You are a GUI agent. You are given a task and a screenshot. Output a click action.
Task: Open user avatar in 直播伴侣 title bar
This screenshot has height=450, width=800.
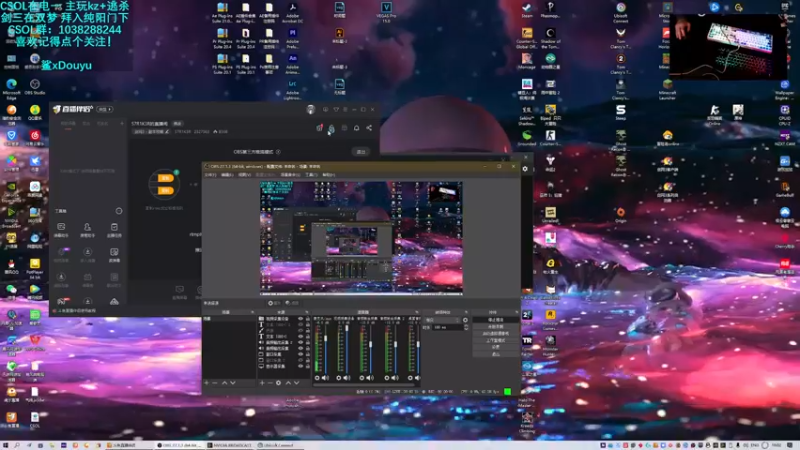point(311,110)
